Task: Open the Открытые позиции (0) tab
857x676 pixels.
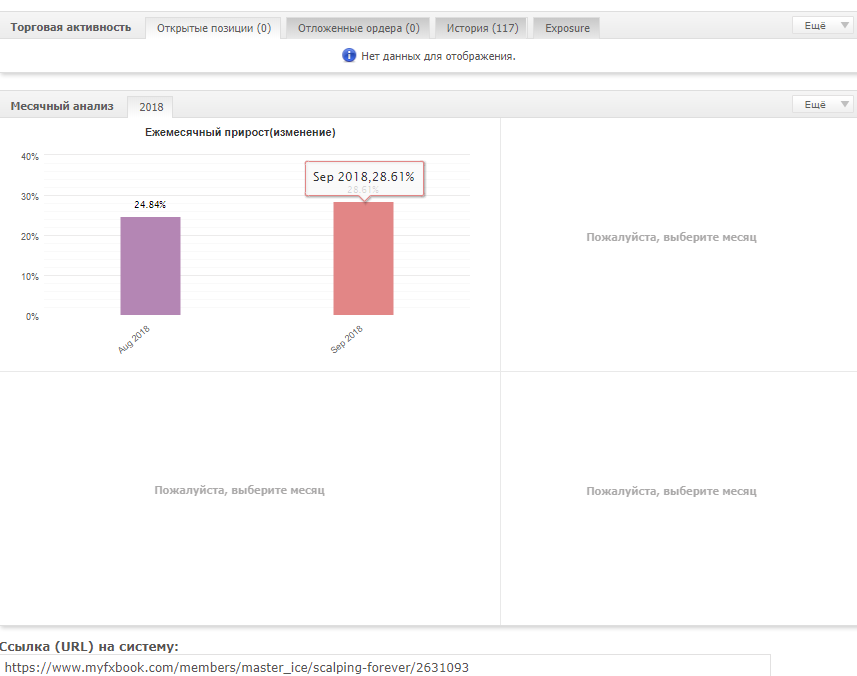Action: (213, 28)
